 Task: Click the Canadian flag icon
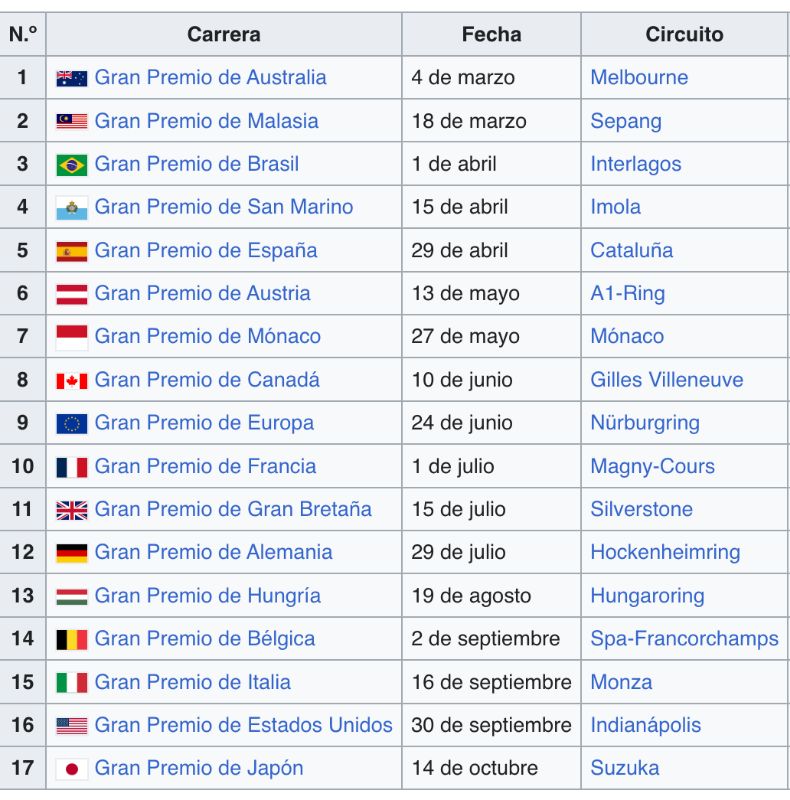point(71,381)
